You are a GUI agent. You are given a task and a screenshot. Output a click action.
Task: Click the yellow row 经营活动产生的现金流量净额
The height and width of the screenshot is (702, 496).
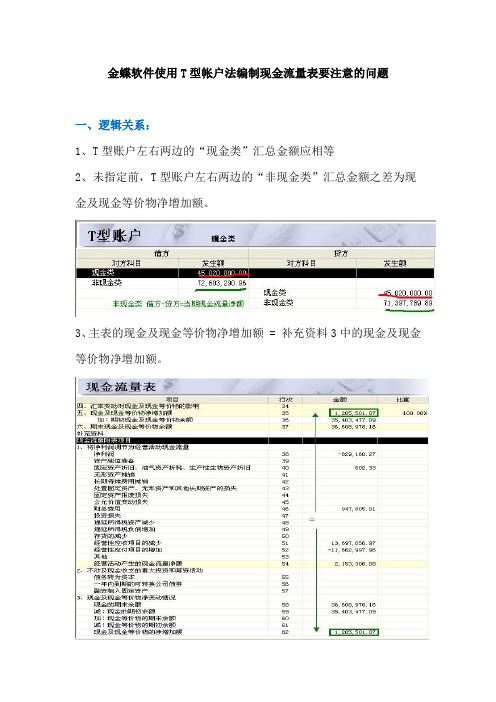coord(252,564)
